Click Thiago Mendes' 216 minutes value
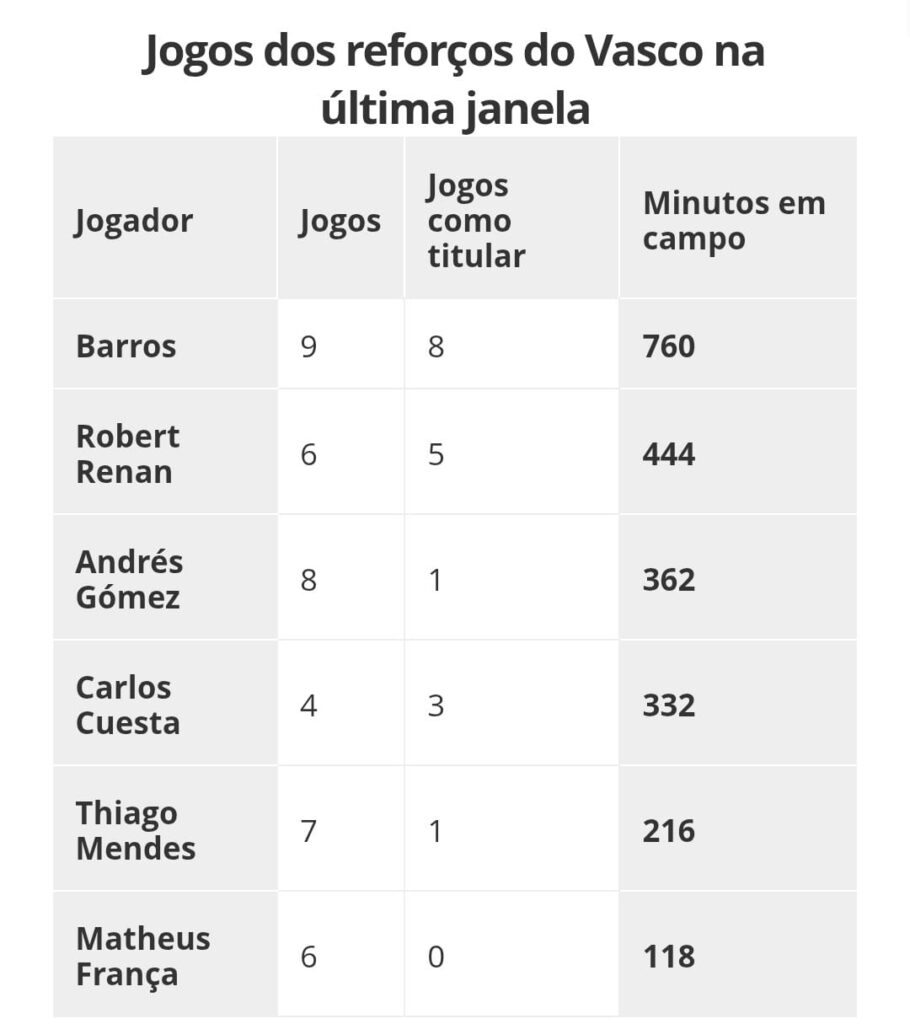Screen dimensions: 910x1024 pyautogui.click(x=669, y=831)
